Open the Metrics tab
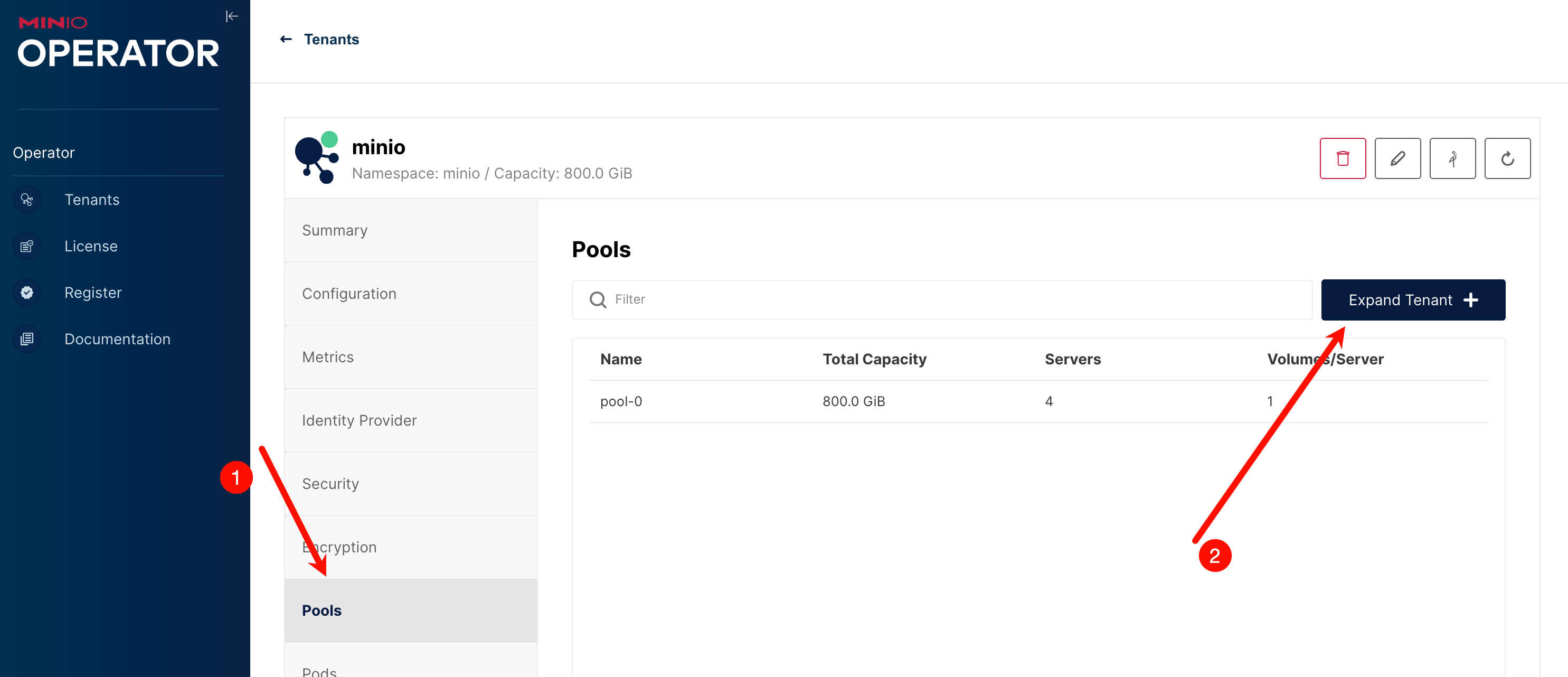Viewport: 1568px width, 677px height. pos(327,357)
